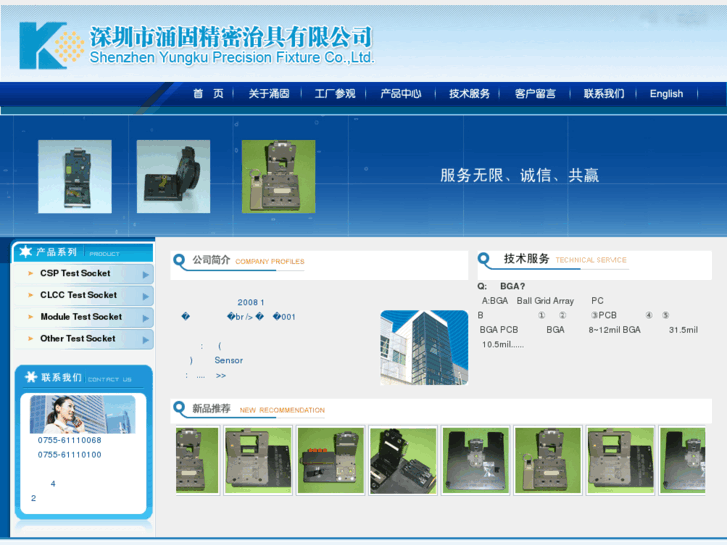The height and width of the screenshot is (545, 727).
Task: Open the banner socket photo on green background
Action: [279, 177]
